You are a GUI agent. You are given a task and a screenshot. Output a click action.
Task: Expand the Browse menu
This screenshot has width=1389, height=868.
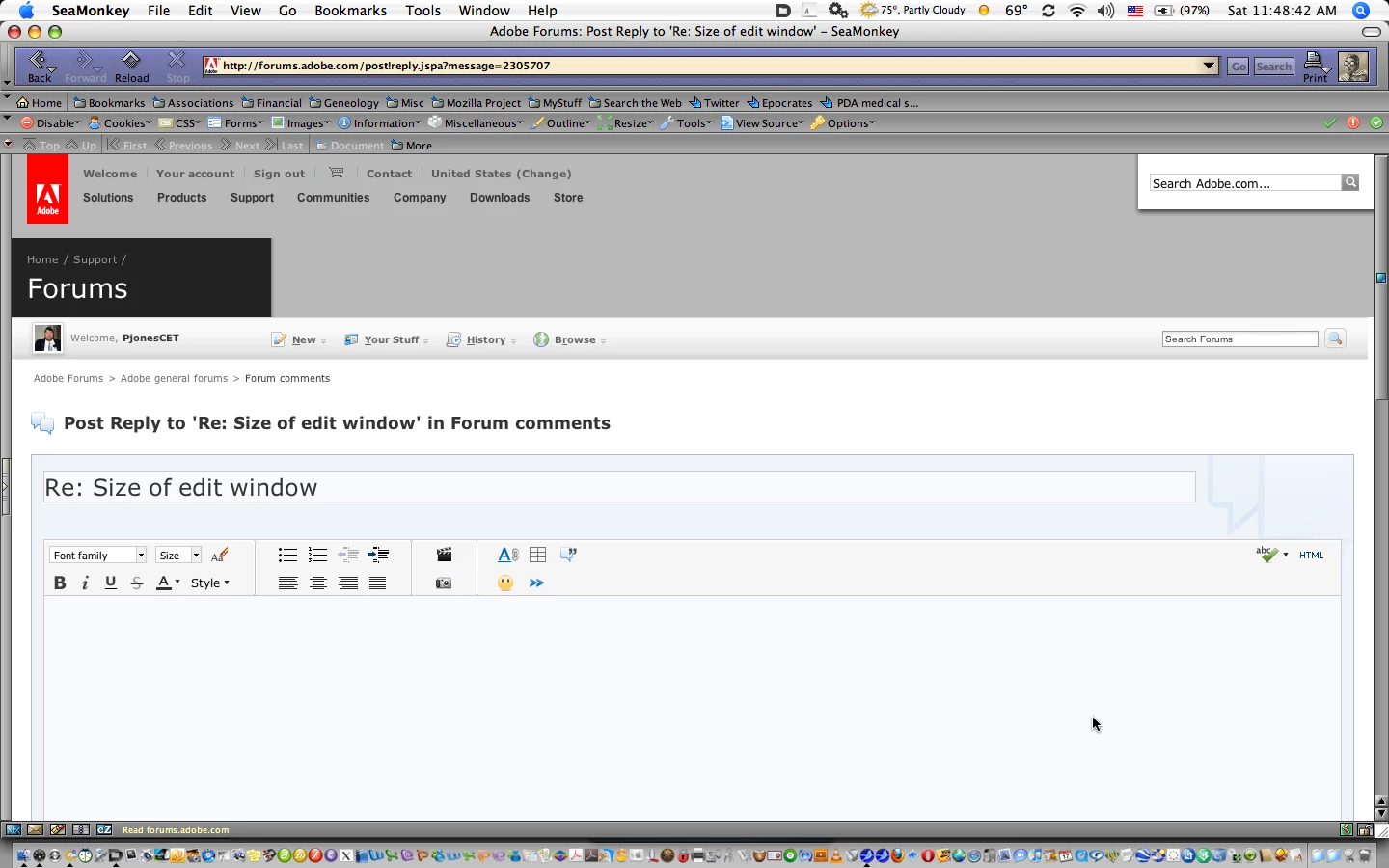point(569,339)
